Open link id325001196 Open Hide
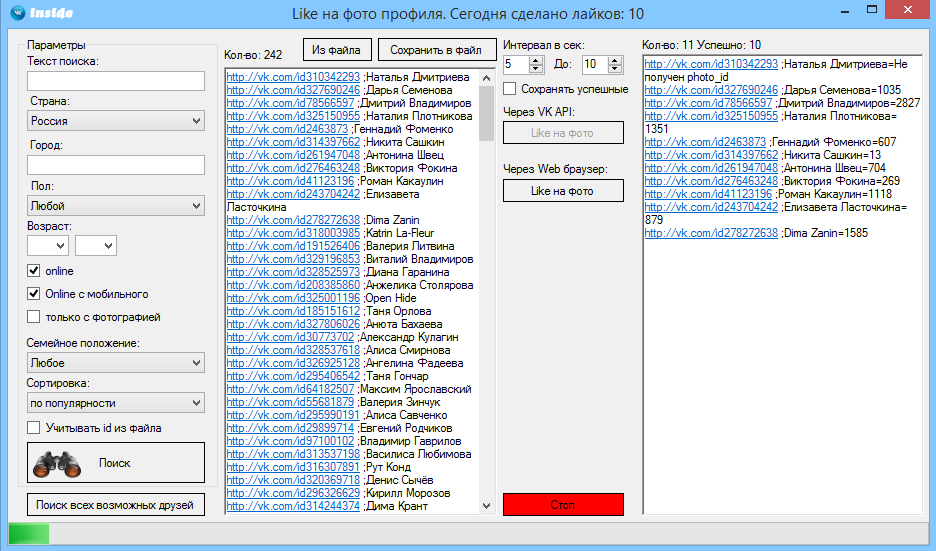 coord(293,298)
